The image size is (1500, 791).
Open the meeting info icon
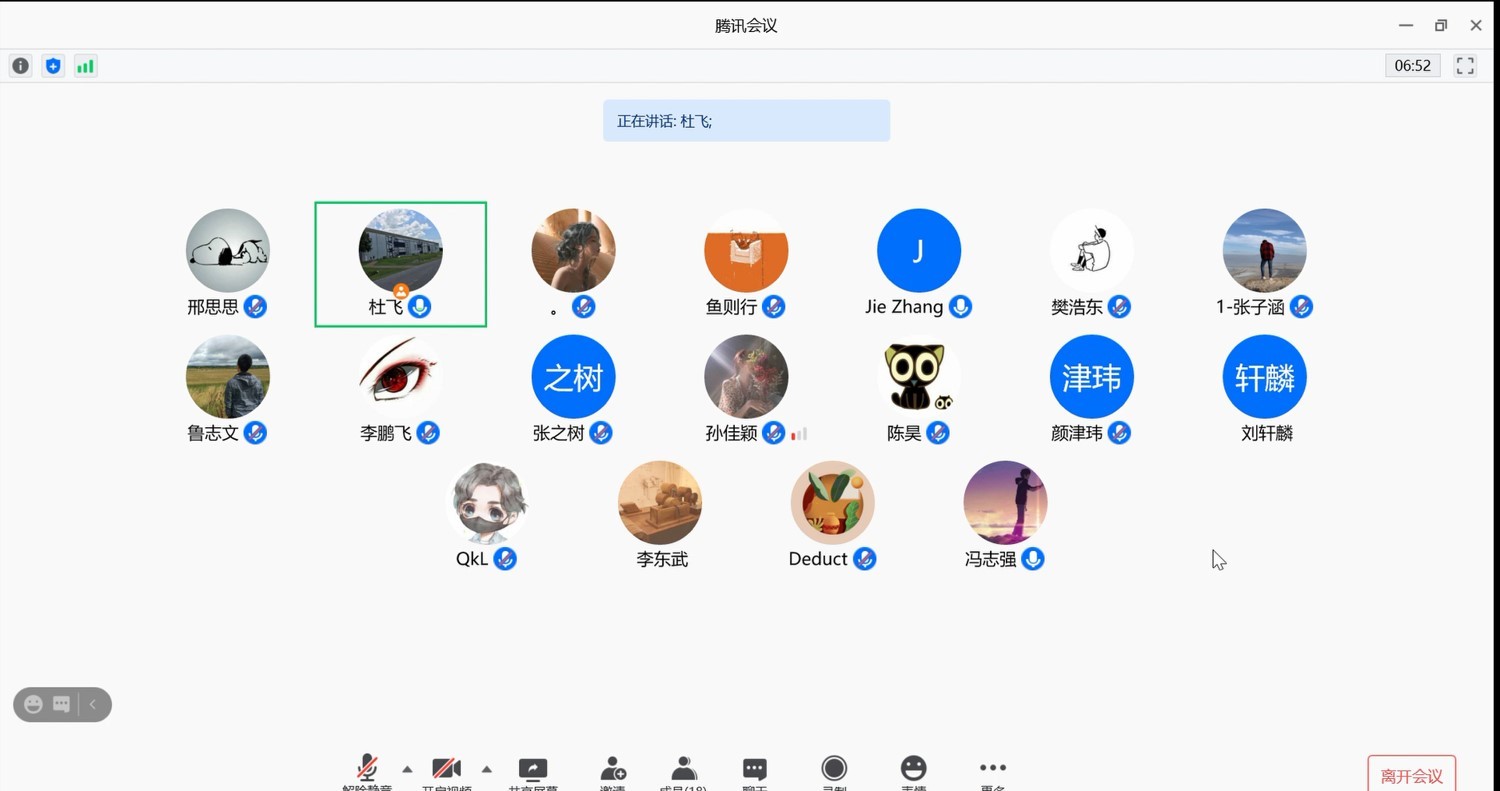pos(20,66)
